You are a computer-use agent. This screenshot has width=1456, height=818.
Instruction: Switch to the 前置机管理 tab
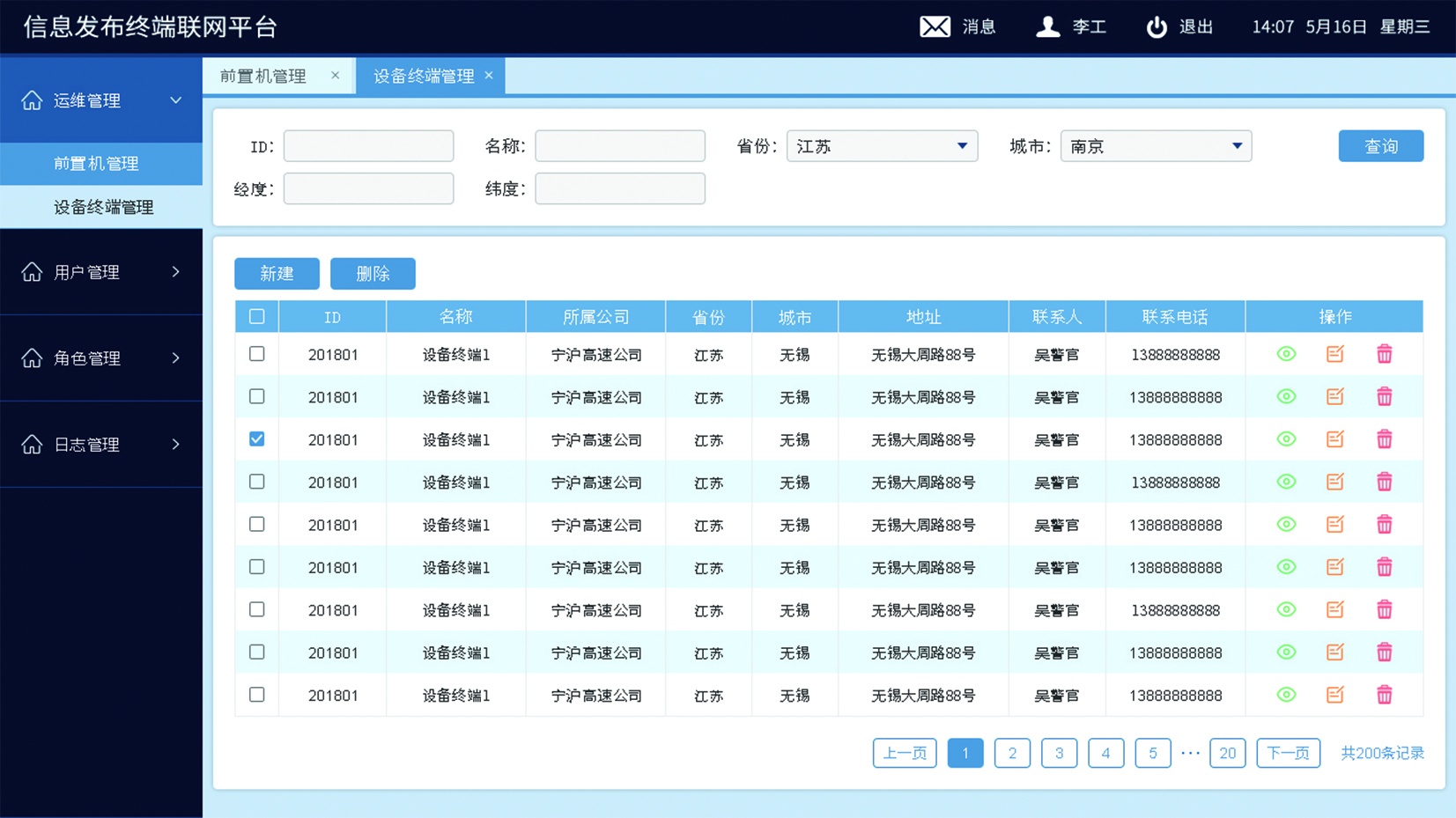tap(263, 77)
